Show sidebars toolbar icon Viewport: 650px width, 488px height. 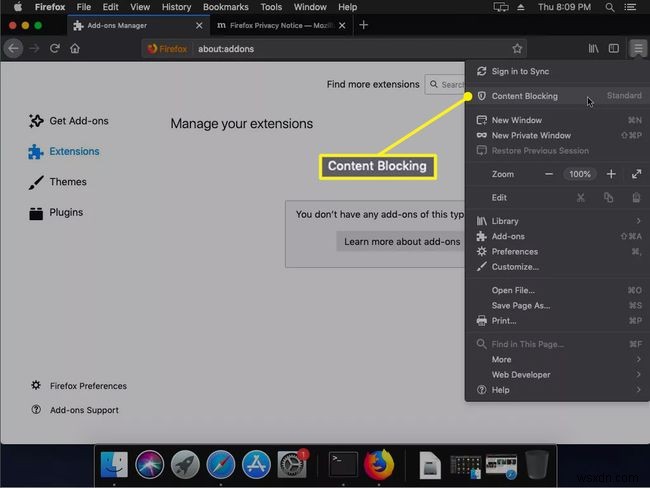click(614, 49)
